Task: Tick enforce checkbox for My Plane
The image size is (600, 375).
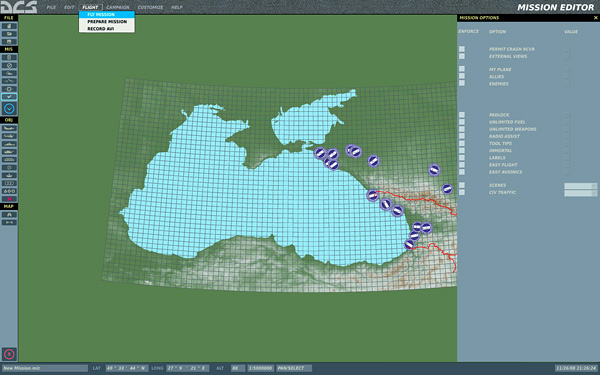Action: [462, 69]
